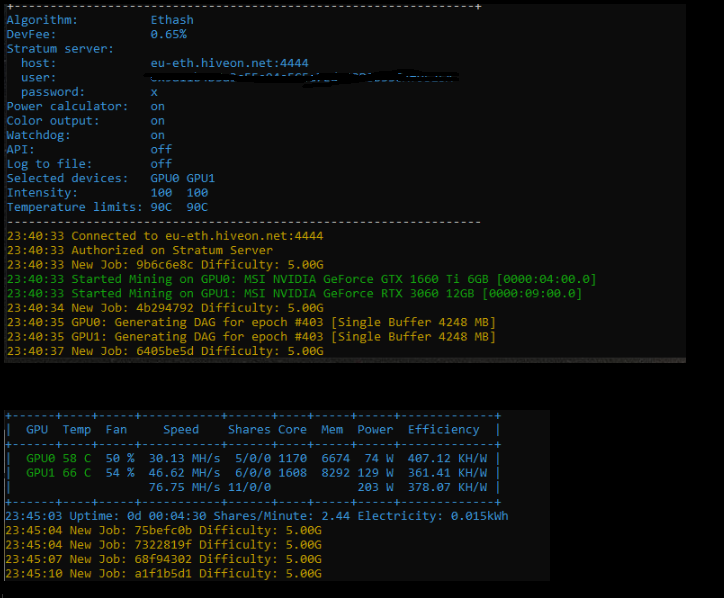Viewport: 724px width, 598px height.
Task: Click 'Authorized on Stratum Server' log line
Action: click(x=140, y=250)
